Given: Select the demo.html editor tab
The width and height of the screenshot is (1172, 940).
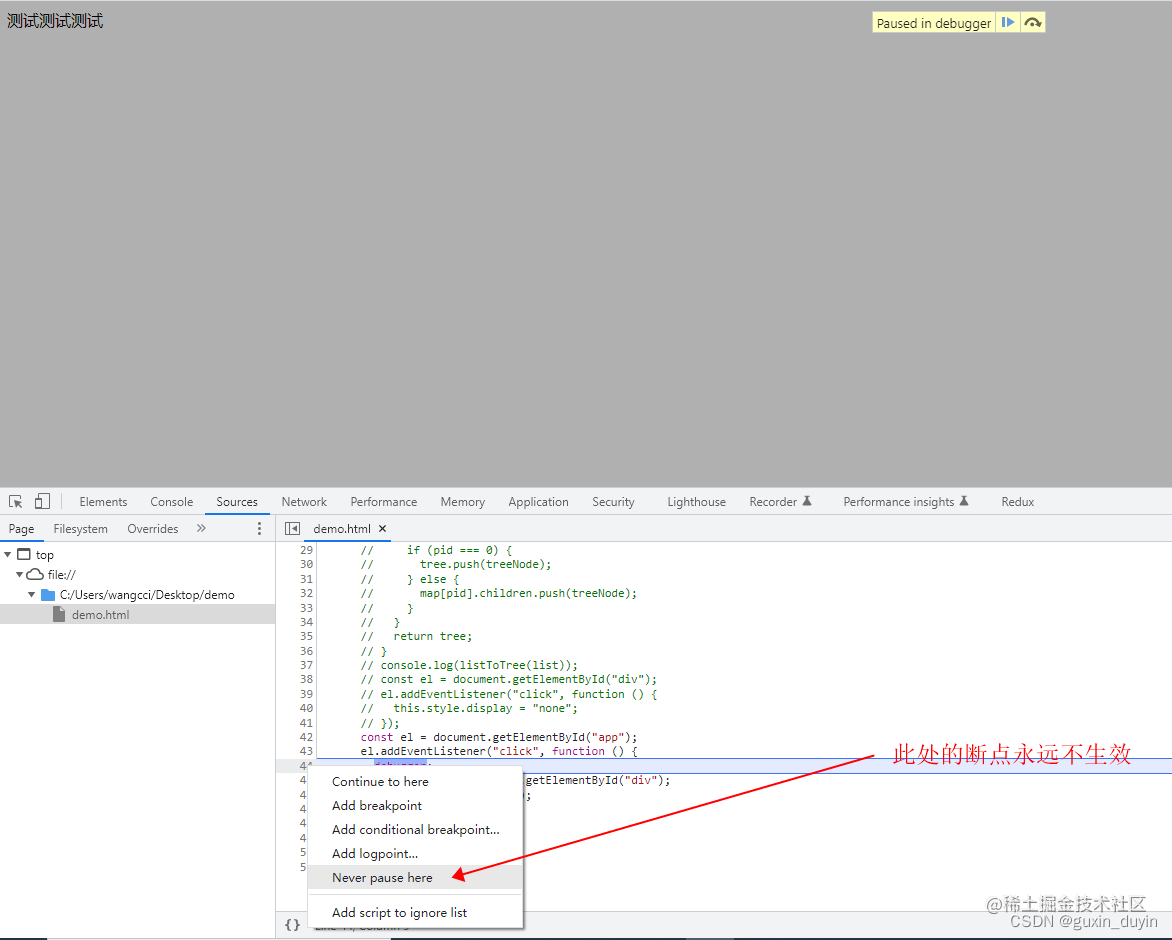Looking at the screenshot, I should (x=342, y=528).
